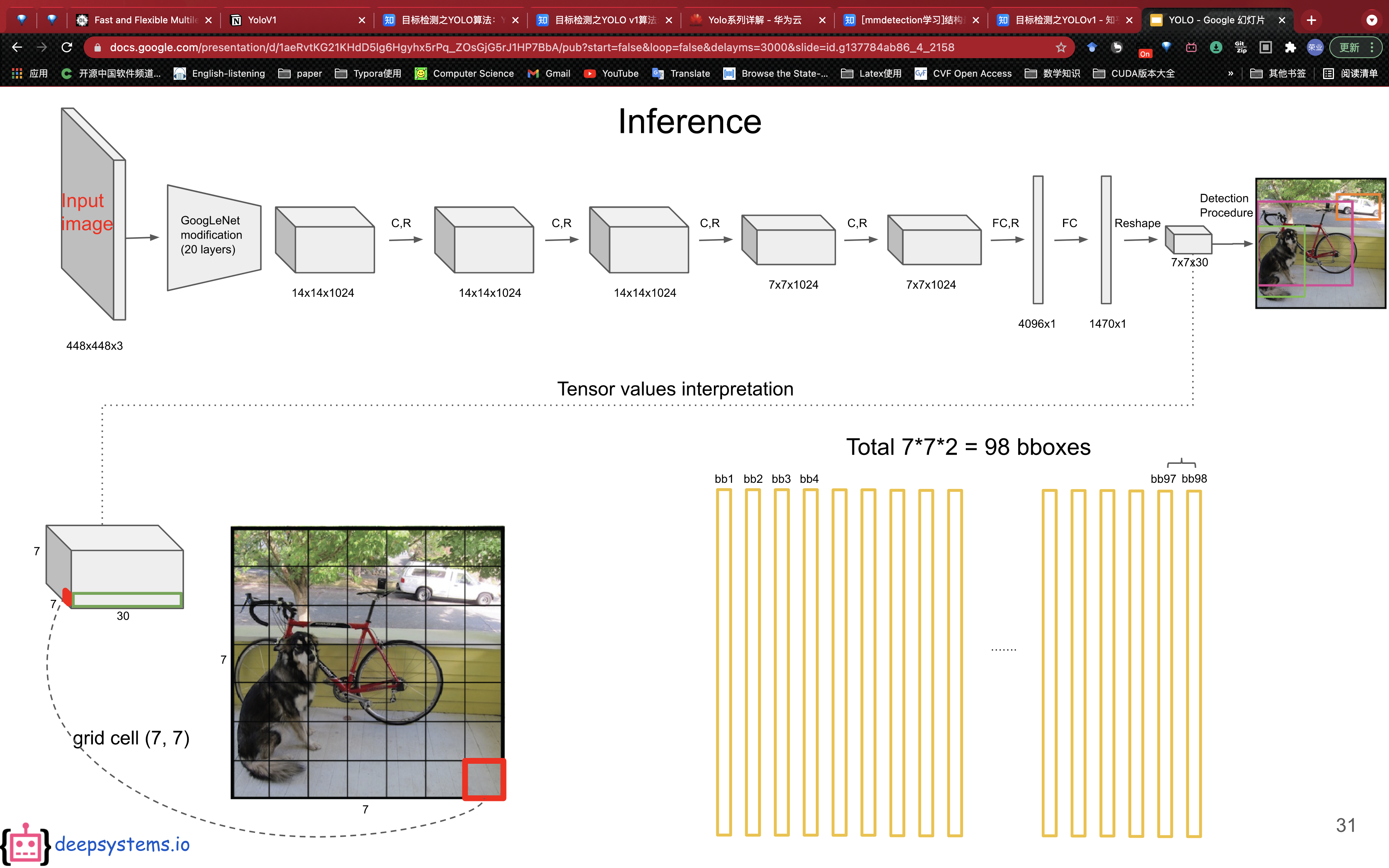Viewport: 1389px width, 868px height.
Task: Open YouTube from the bookmarks bar
Action: point(612,74)
